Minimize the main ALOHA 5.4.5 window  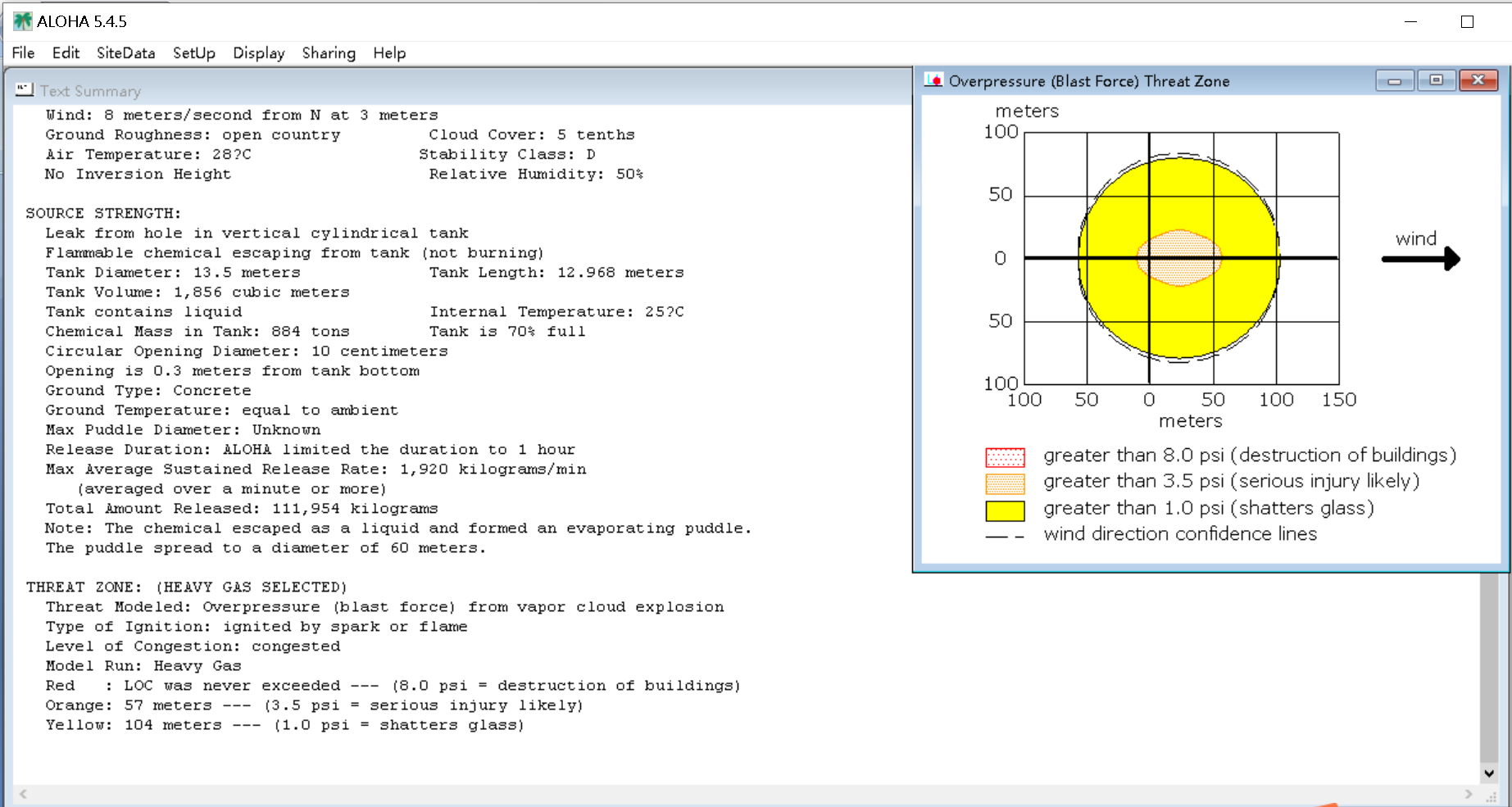coord(1410,21)
